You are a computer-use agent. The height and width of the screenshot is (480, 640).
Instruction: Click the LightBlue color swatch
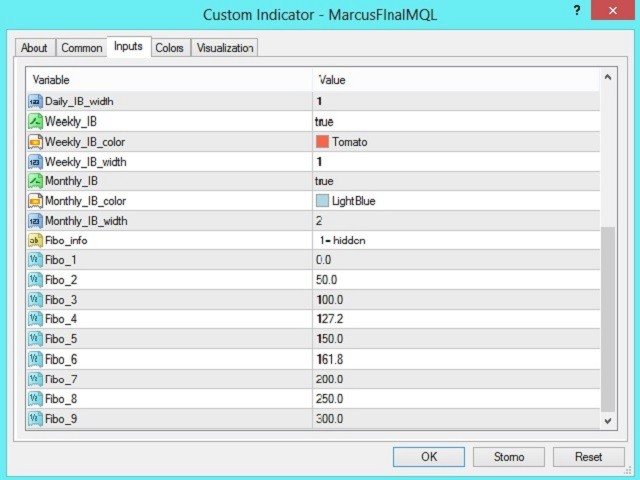click(x=322, y=201)
